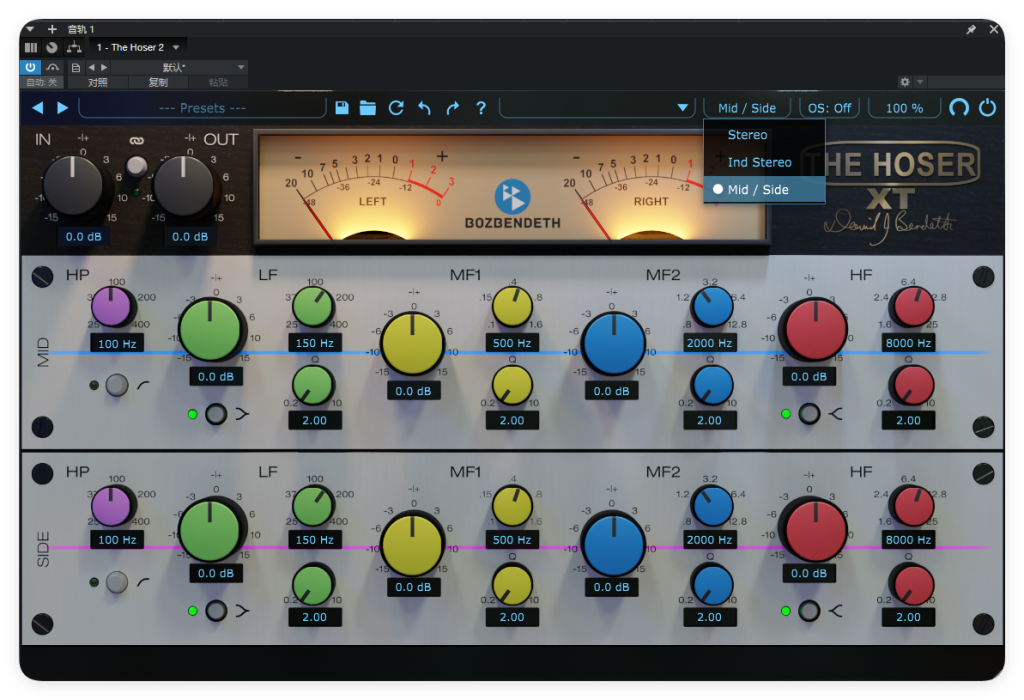Click the MID MF1 yellow Q knob
This screenshot has width=1024, height=700.
click(x=512, y=385)
